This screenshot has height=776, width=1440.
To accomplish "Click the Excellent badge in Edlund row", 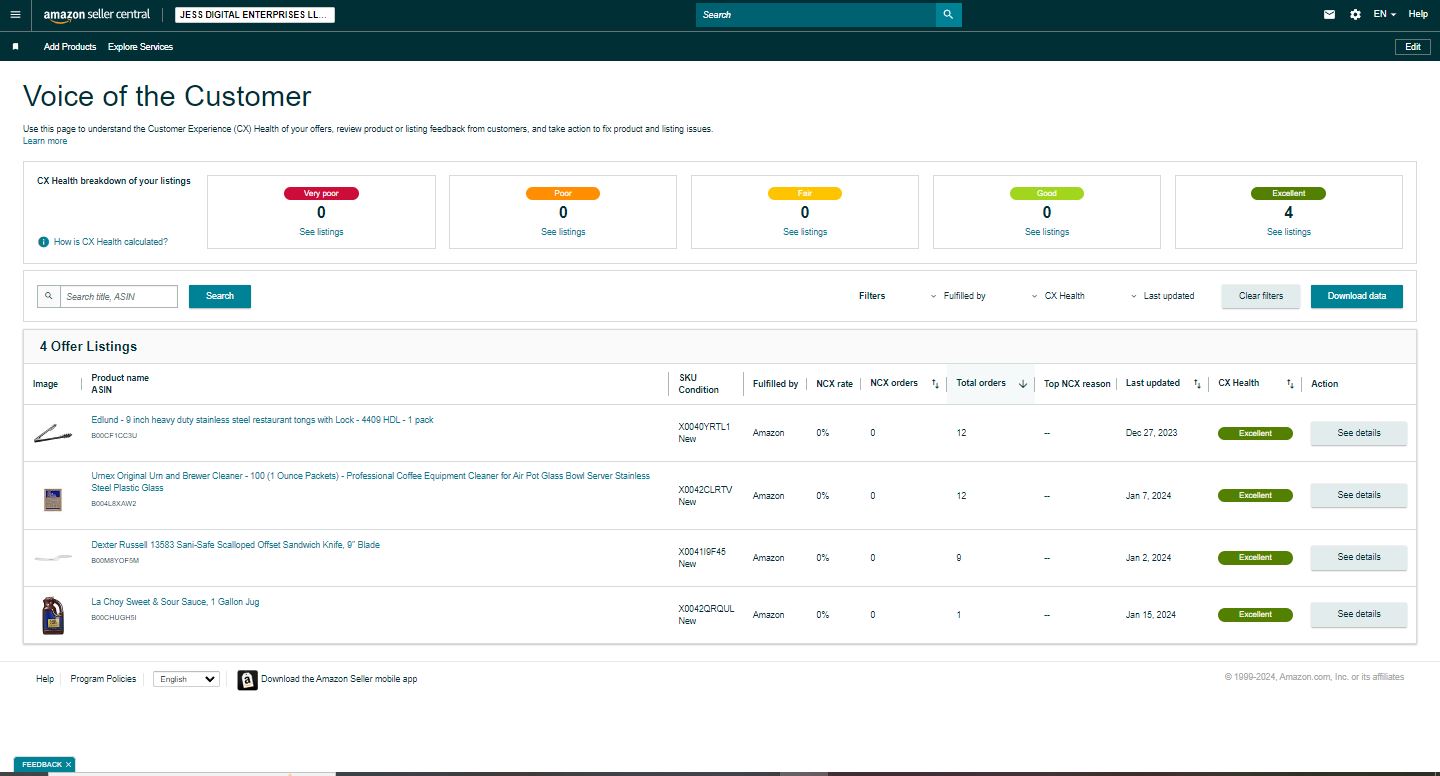I will 1255,433.
